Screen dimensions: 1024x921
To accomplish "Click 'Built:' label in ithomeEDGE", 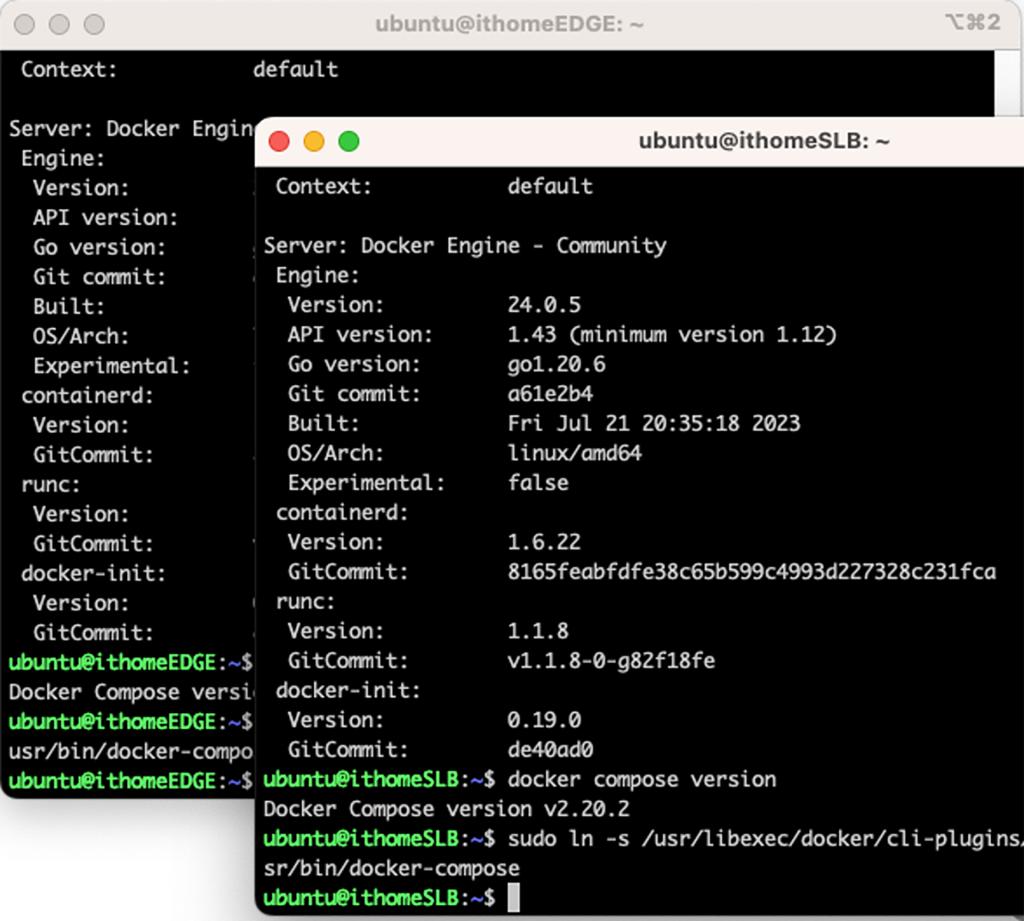I will 69,306.
